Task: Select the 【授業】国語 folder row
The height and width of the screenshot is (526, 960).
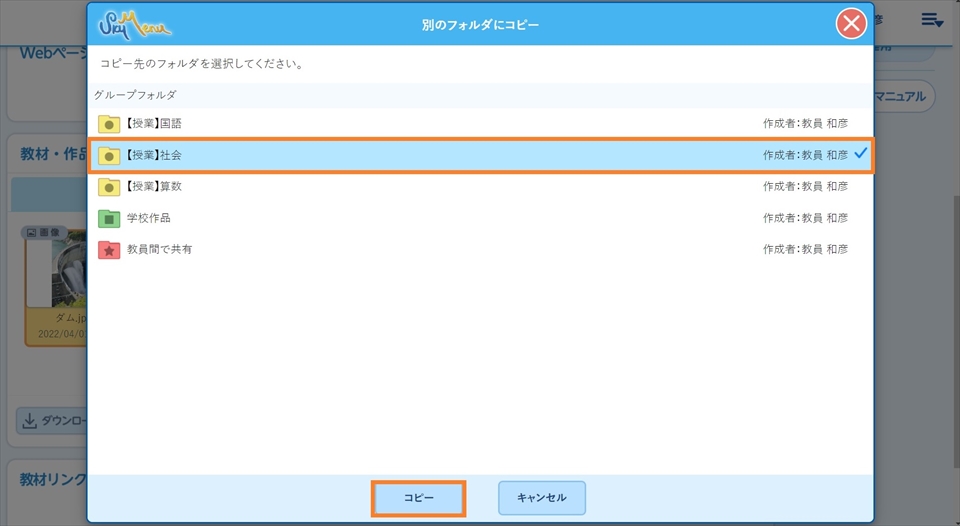Action: (480, 124)
